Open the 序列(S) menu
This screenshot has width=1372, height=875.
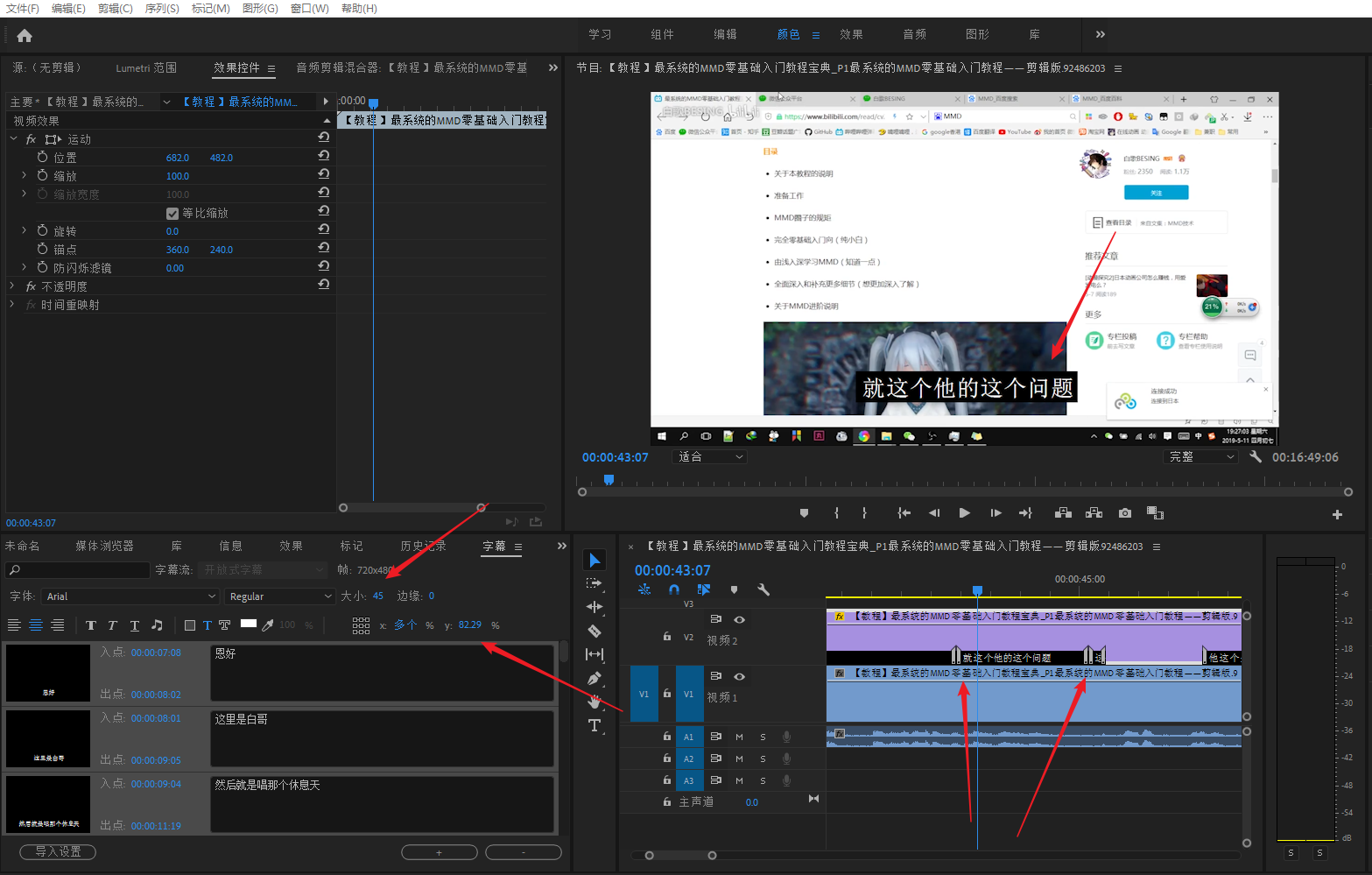(x=162, y=8)
